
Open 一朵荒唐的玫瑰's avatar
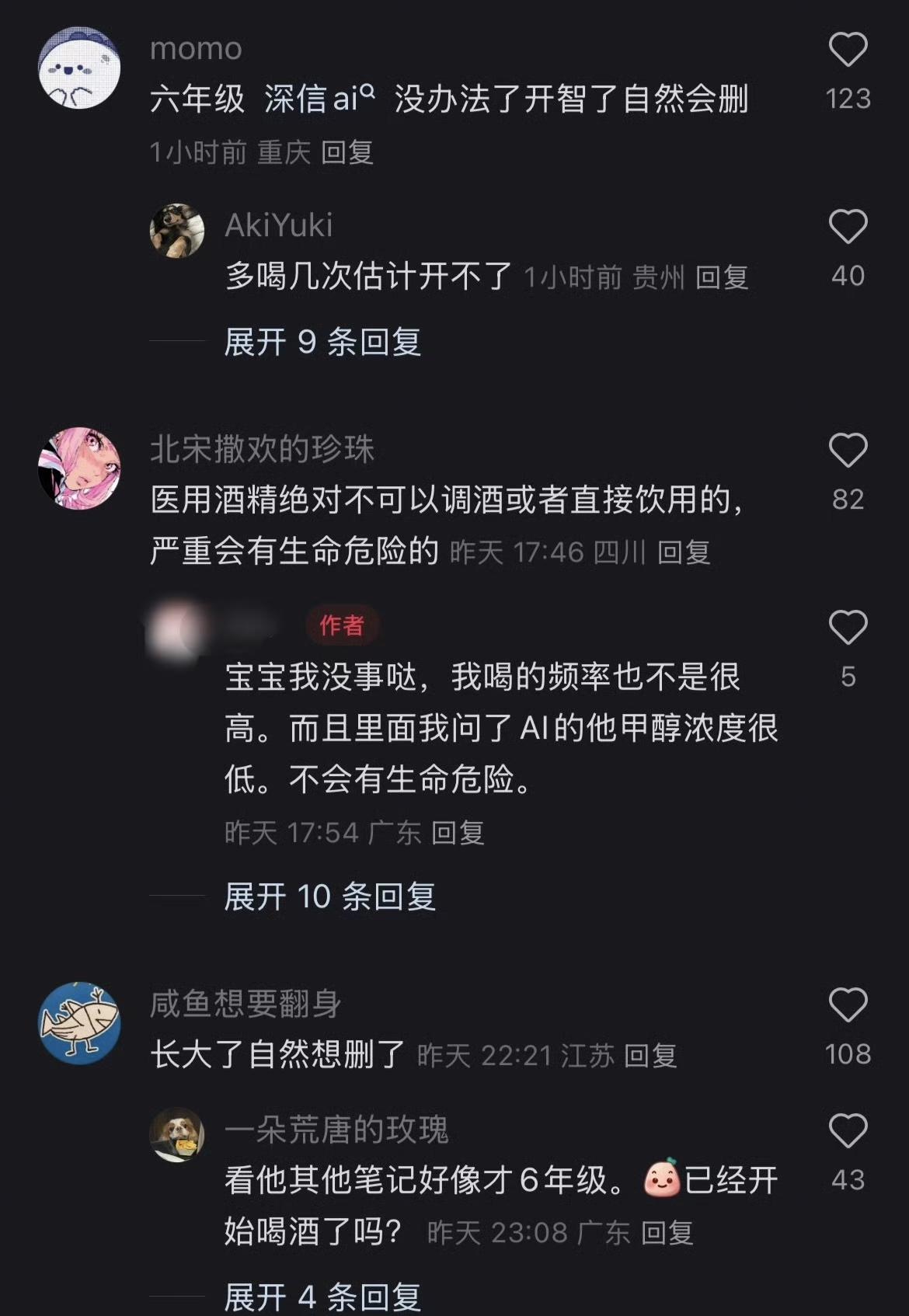[x=177, y=1135]
